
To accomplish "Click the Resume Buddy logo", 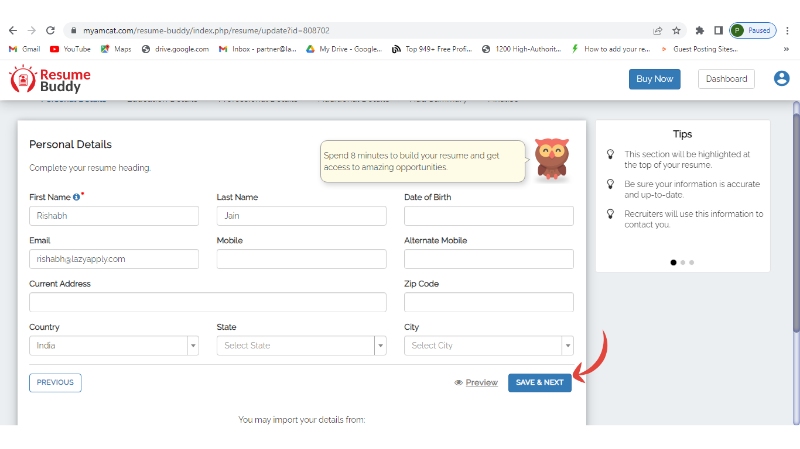I will point(50,80).
